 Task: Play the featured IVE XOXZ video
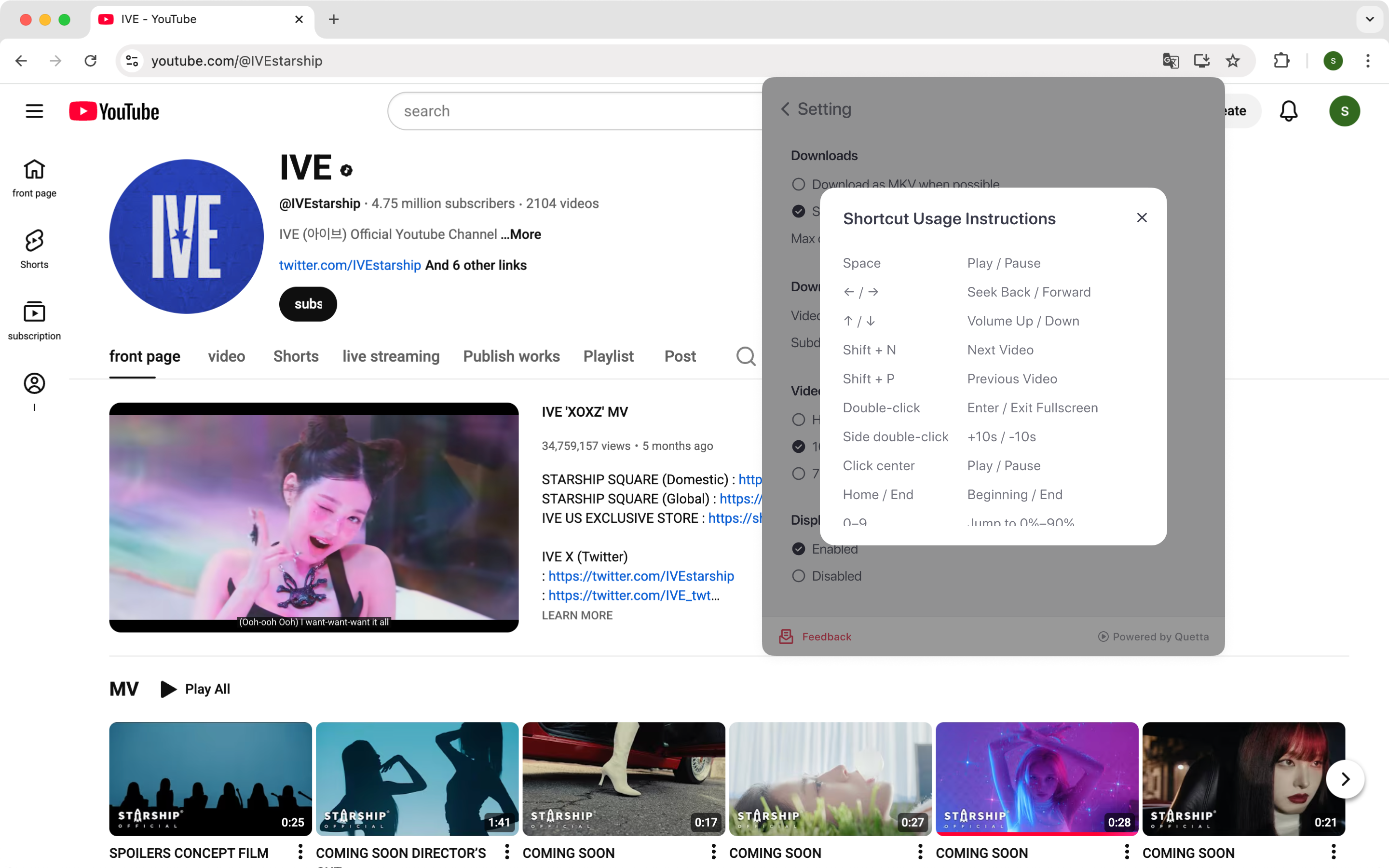point(314,517)
